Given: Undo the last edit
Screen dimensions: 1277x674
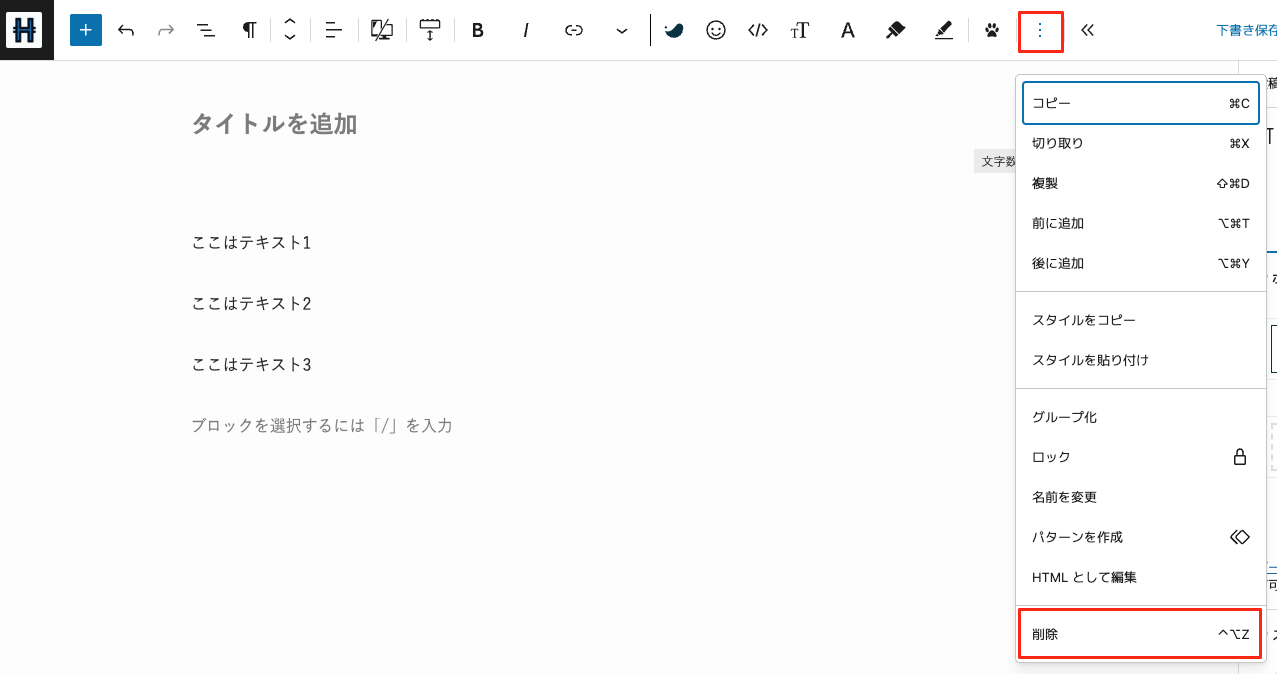Looking at the screenshot, I should (x=126, y=30).
